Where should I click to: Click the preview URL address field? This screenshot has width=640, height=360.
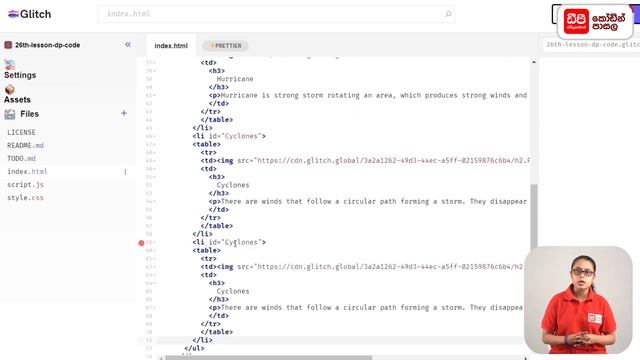click(592, 44)
